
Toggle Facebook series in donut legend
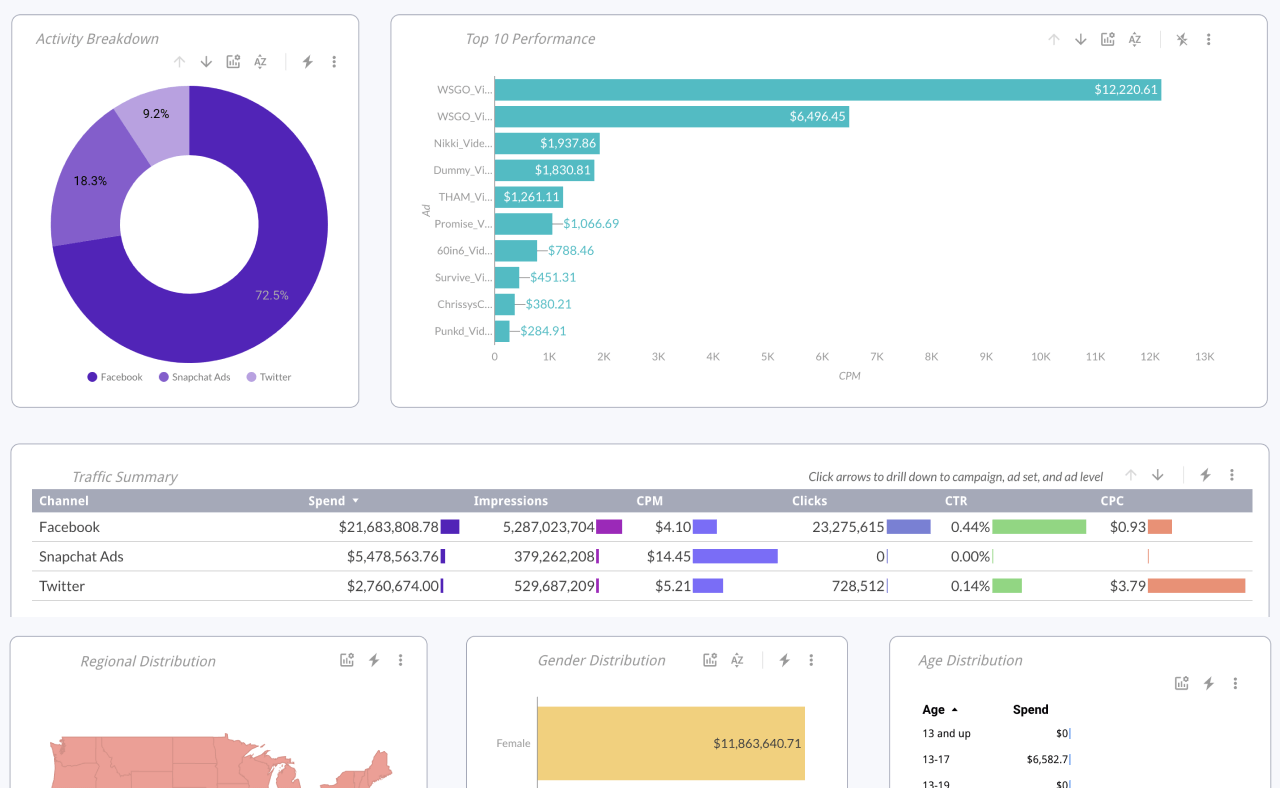point(115,377)
